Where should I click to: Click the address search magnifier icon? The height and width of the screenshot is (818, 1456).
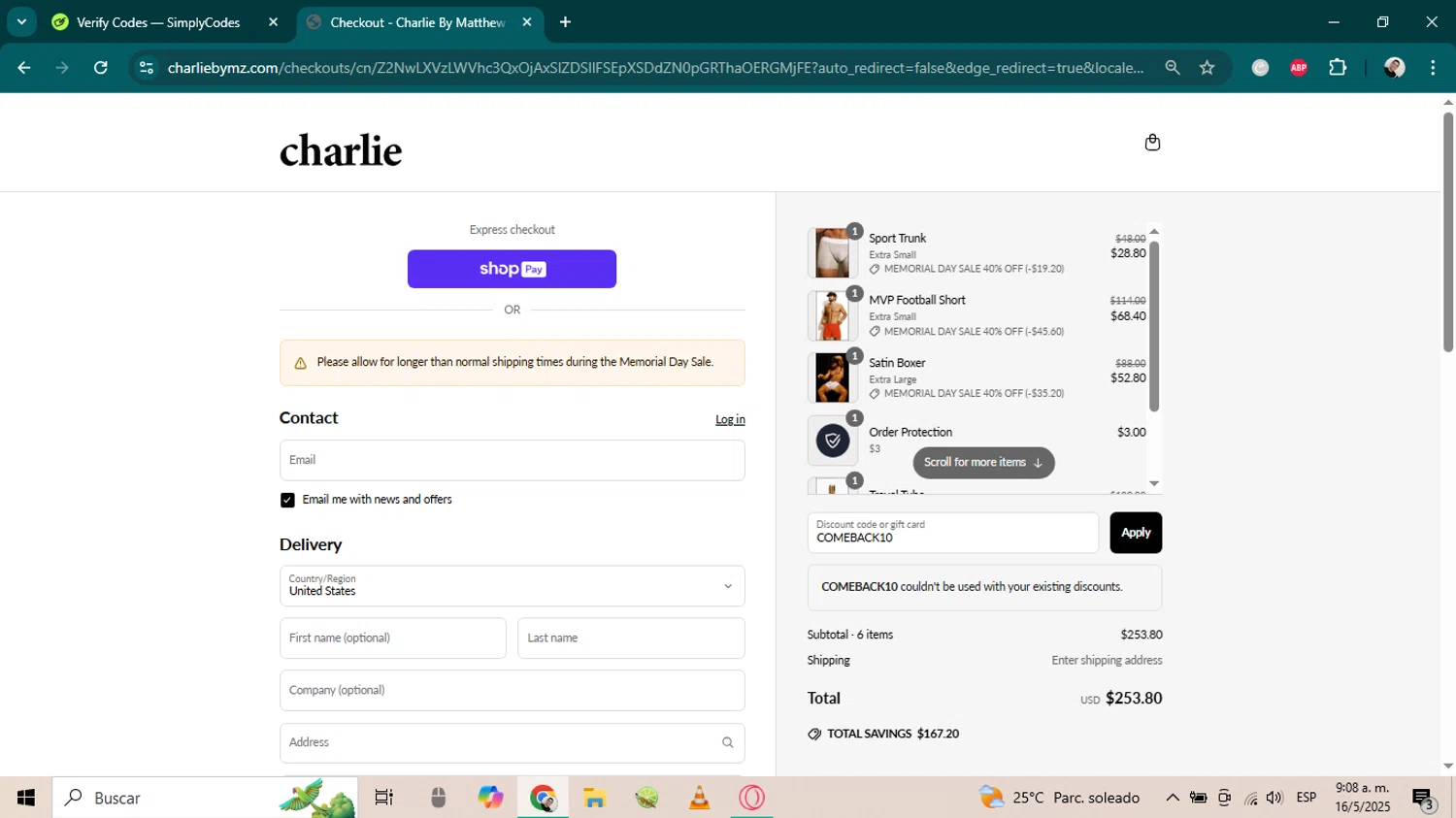click(727, 742)
